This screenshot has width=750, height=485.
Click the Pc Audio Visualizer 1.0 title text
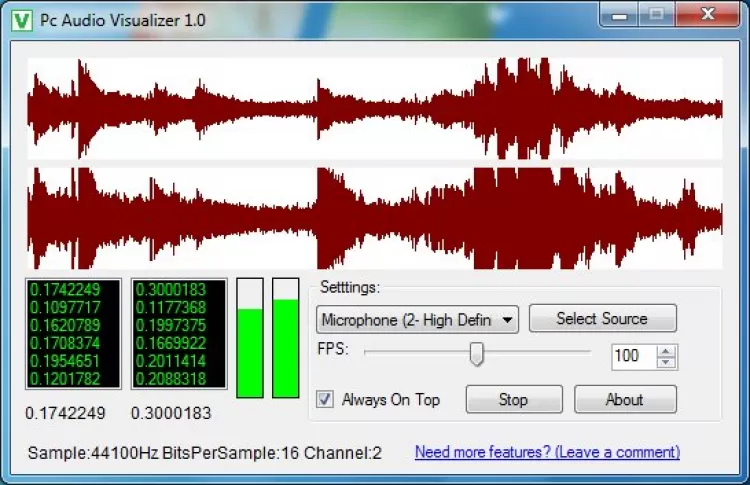[123, 21]
